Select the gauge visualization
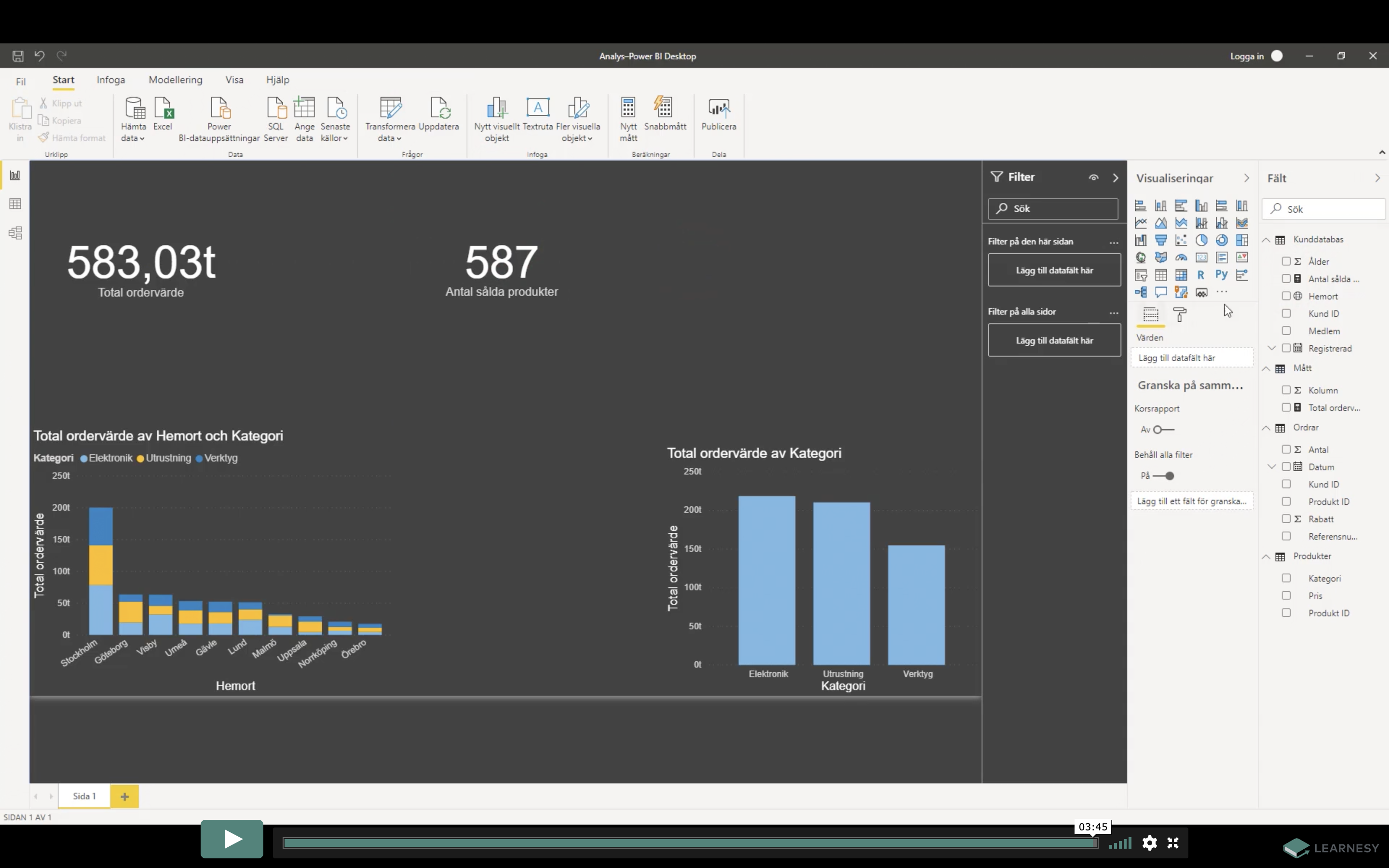Screen dimensions: 1389x868 pos(1181,257)
